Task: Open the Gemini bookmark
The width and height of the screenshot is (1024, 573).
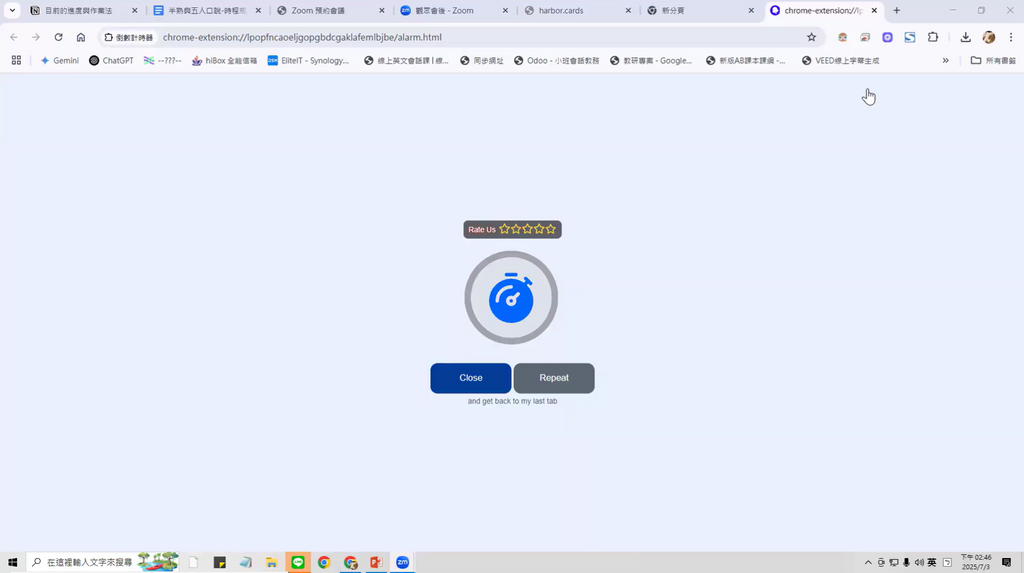Action: click(59, 60)
